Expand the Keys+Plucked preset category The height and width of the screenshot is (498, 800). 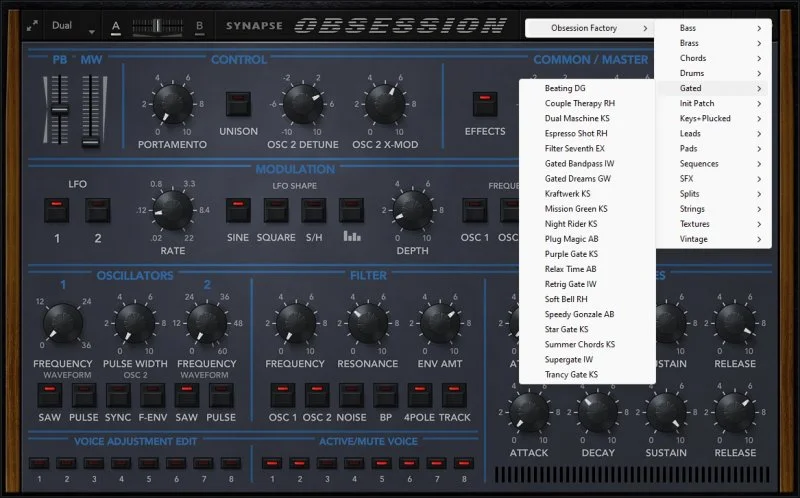pos(713,118)
